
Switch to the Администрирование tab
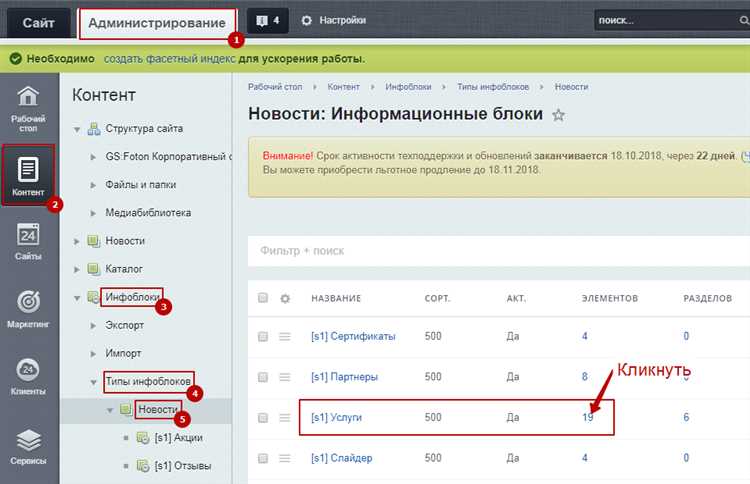point(157,23)
